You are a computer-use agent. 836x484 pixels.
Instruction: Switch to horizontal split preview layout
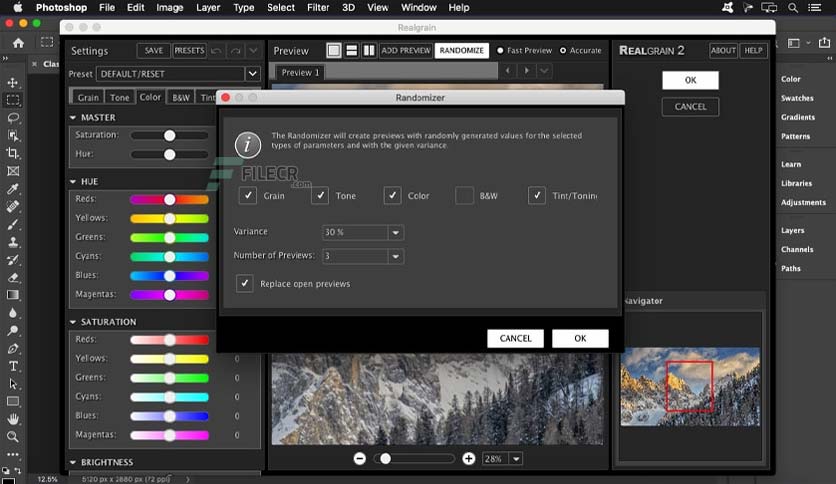(351, 50)
